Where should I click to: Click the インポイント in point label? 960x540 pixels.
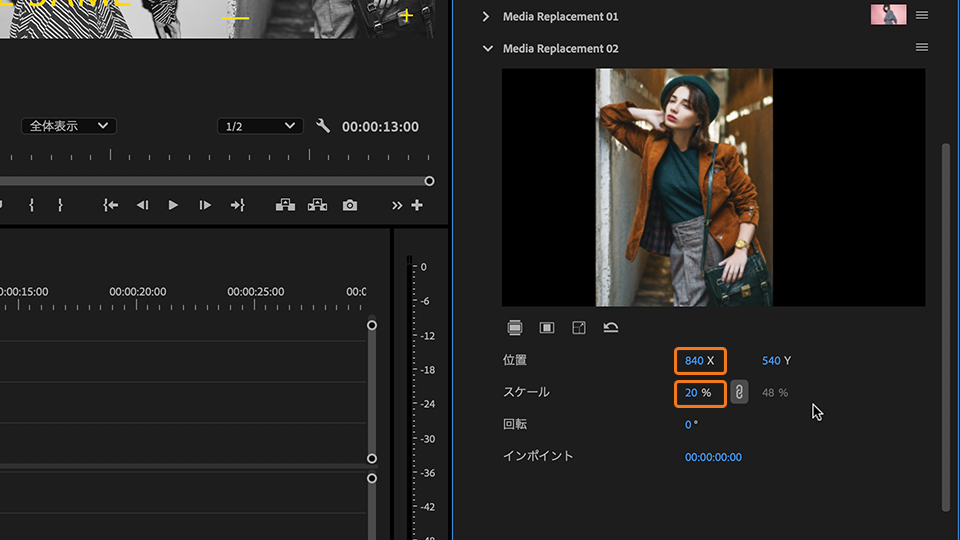click(538, 456)
